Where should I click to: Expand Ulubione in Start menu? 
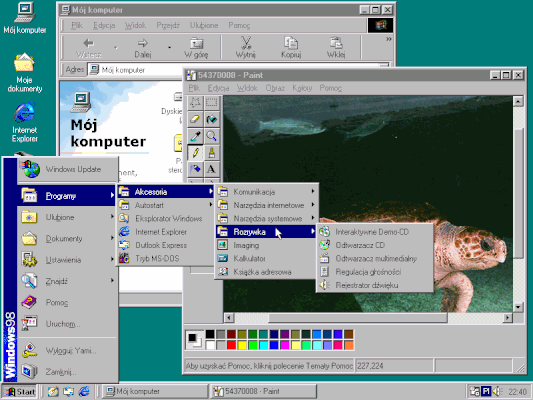coord(67,217)
